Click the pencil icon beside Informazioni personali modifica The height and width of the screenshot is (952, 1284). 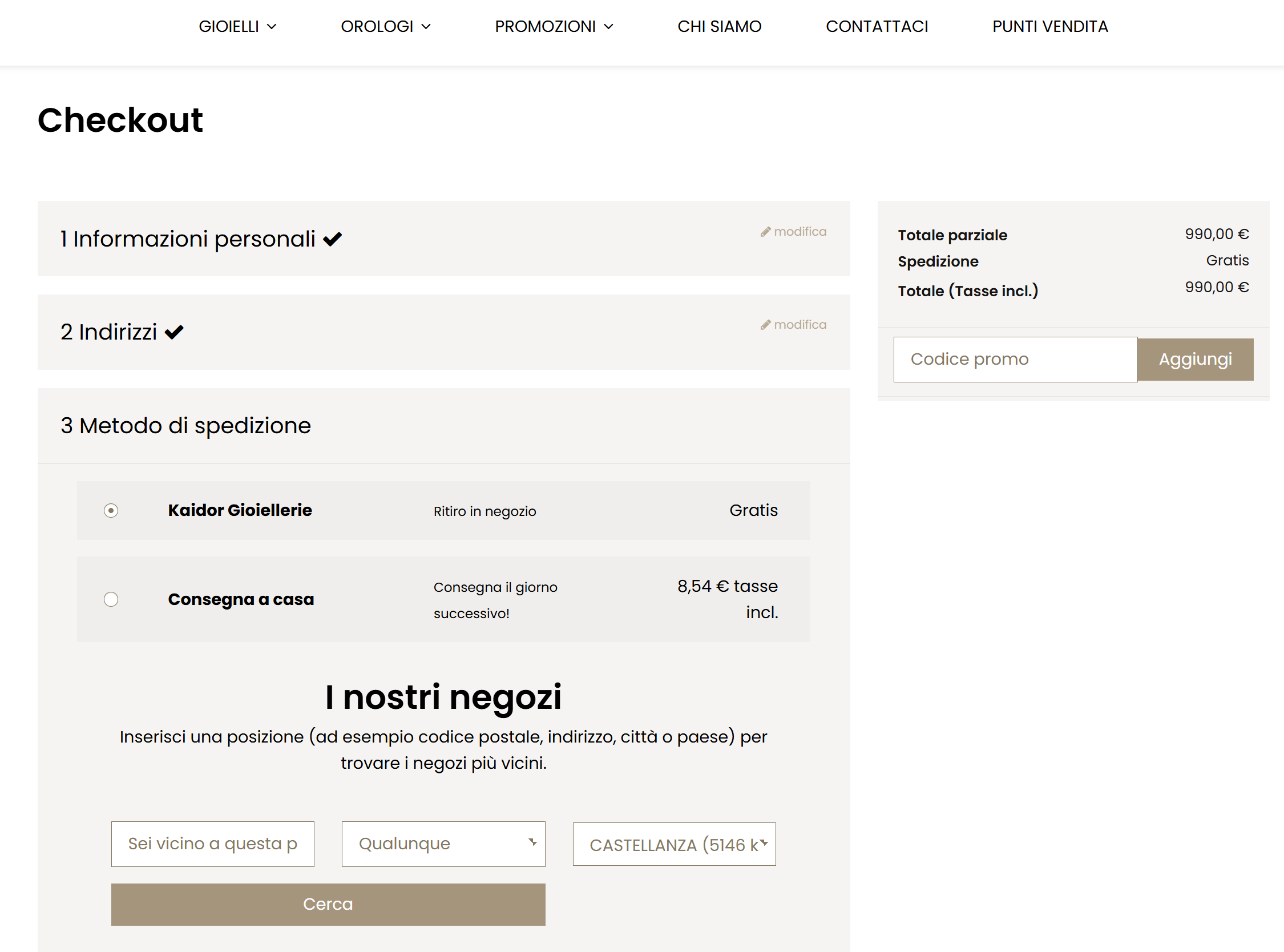point(765,232)
